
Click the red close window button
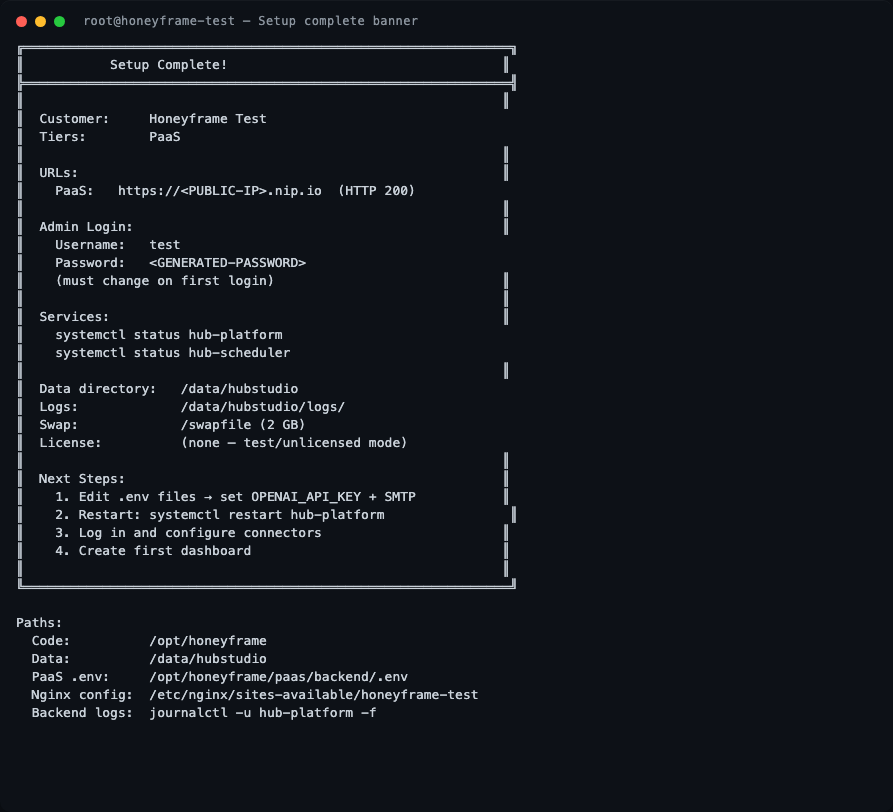(21, 21)
